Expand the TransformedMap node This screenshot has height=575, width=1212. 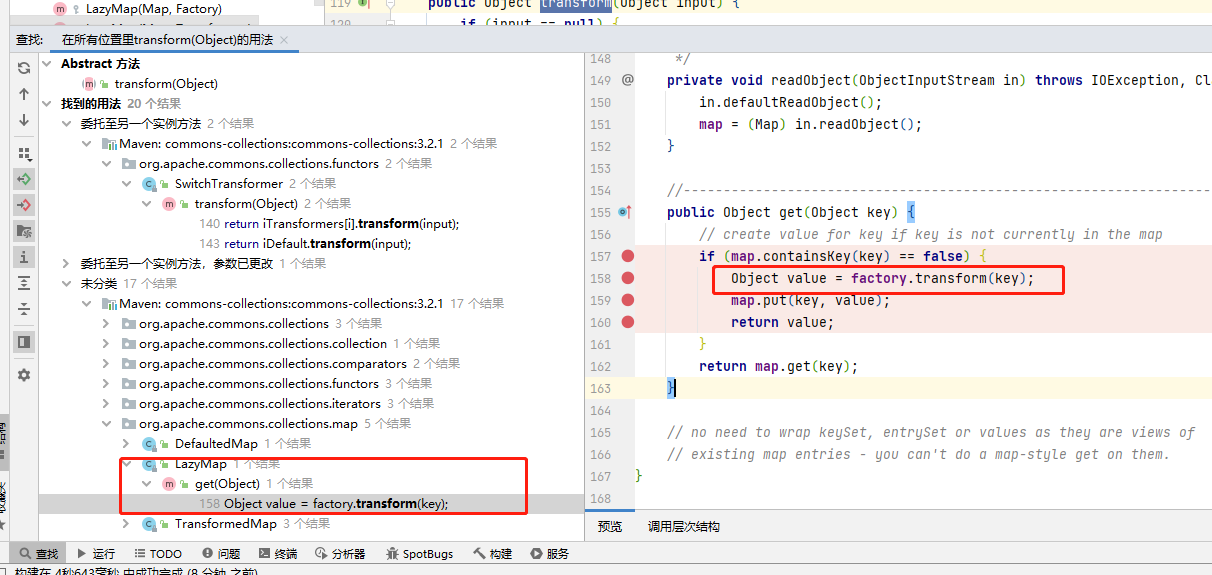[x=126, y=524]
